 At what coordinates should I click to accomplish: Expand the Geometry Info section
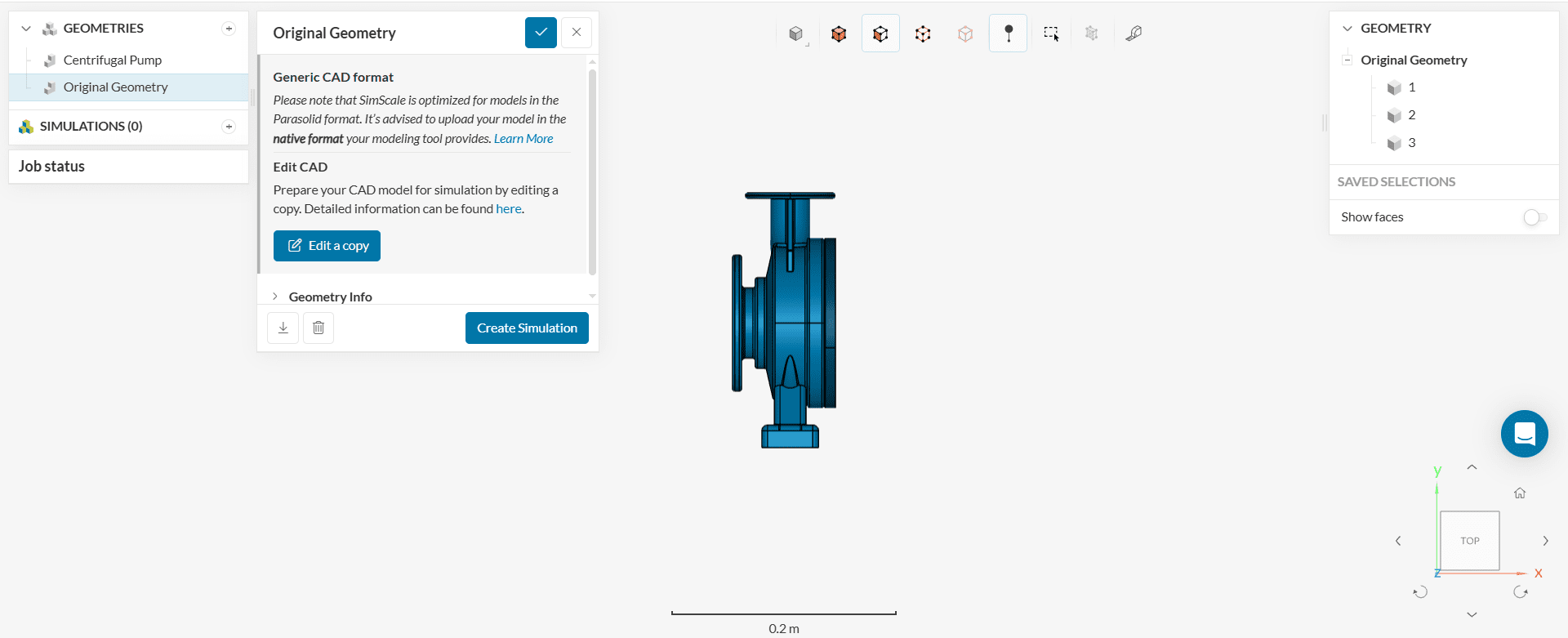(331, 297)
